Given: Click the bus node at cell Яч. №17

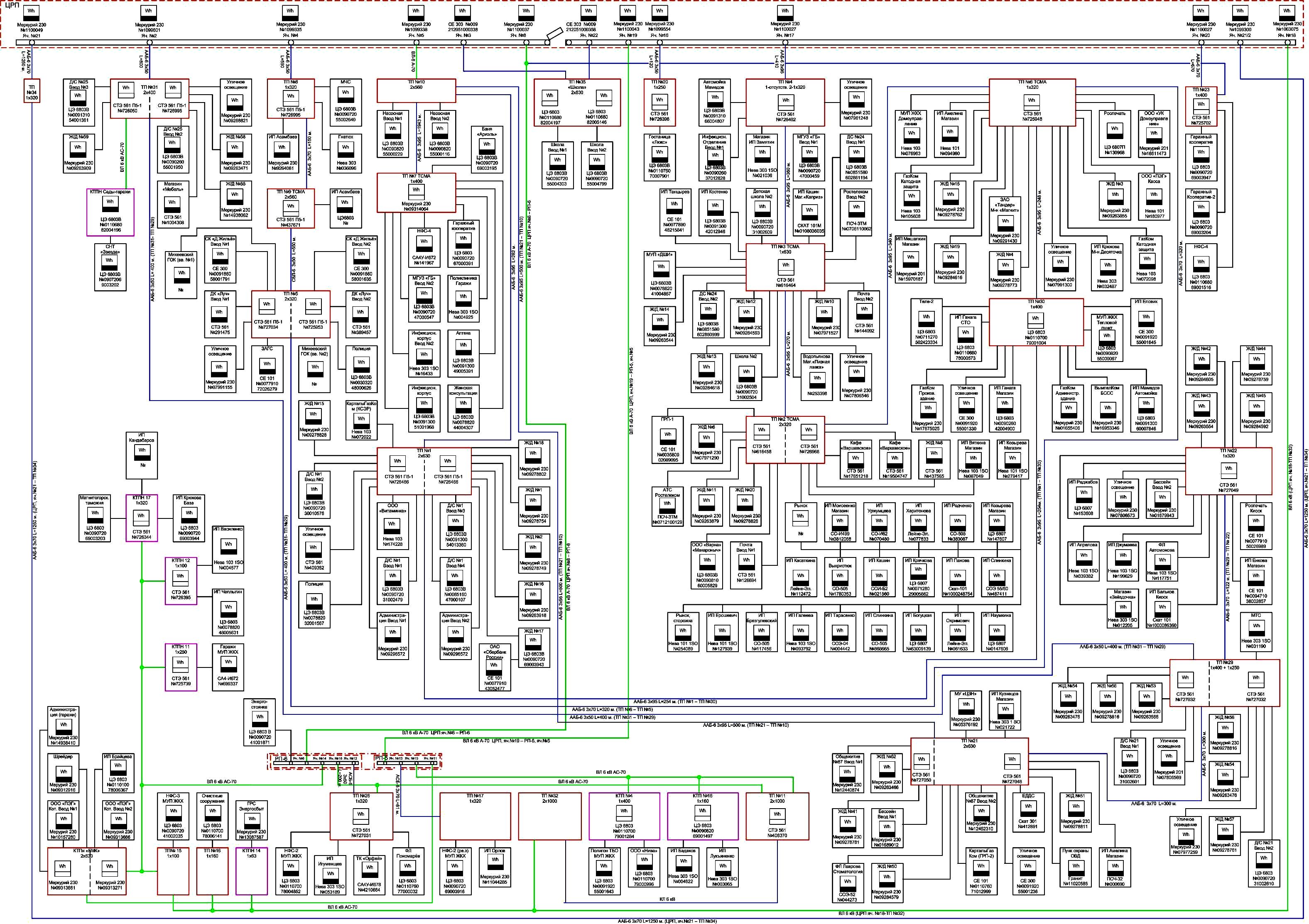Looking at the screenshot, I should click(785, 43).
